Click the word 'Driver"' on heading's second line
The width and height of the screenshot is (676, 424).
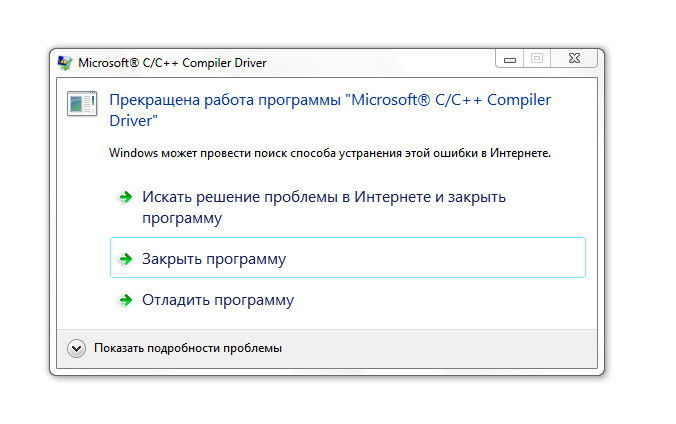133,121
